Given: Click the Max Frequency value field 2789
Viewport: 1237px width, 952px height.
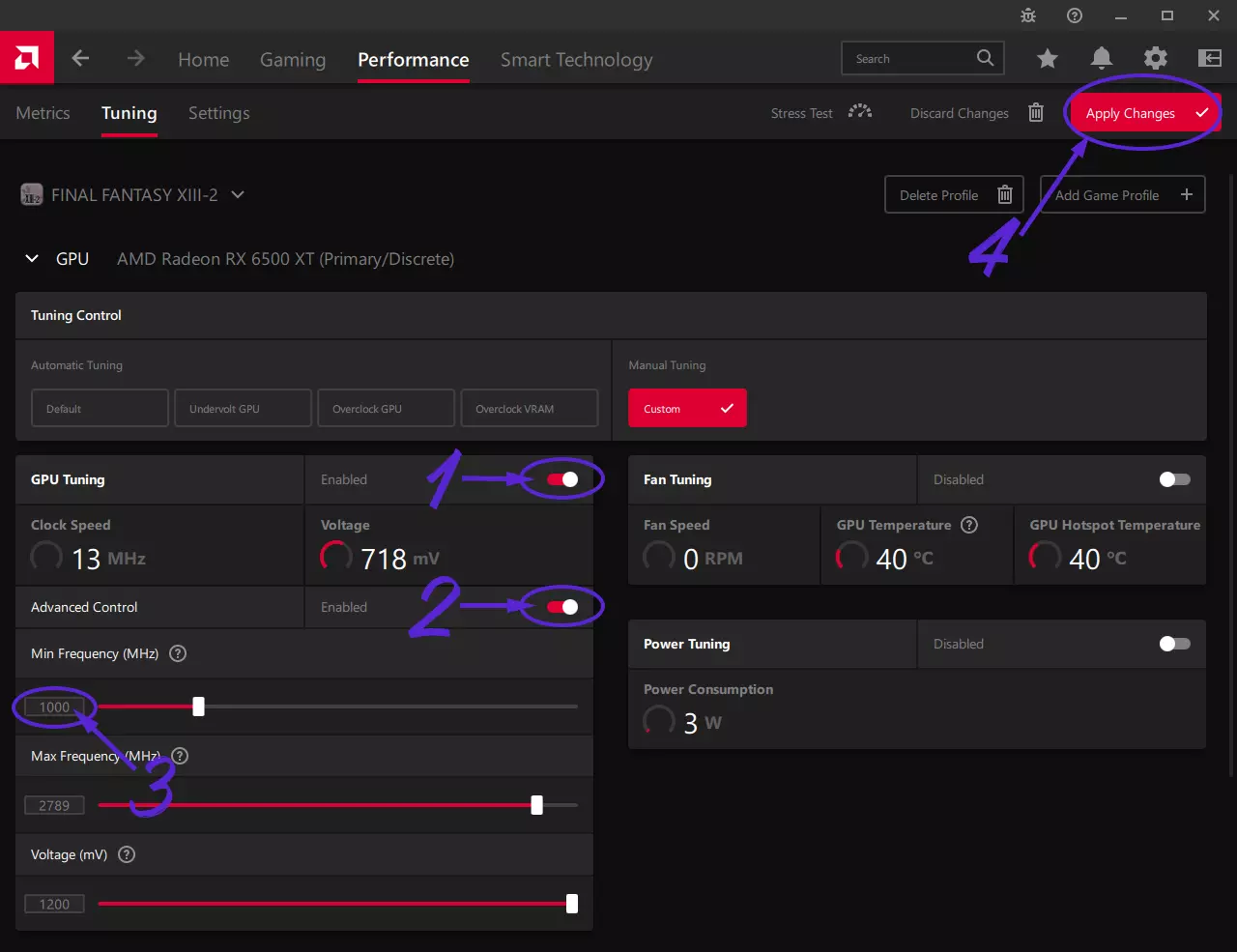Looking at the screenshot, I should [x=54, y=805].
